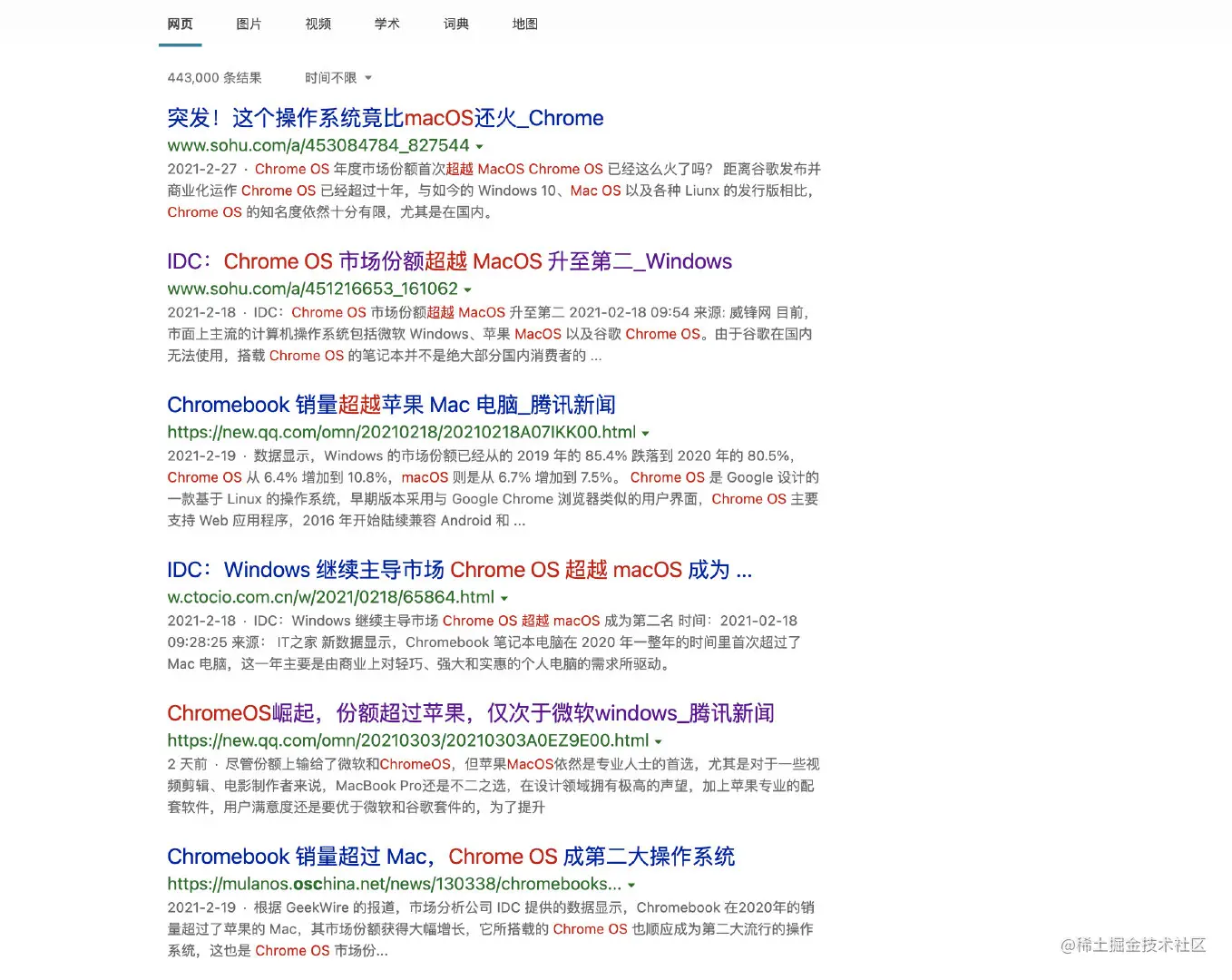Click the URL https://new.qq.com/omn/20210303/20210303A0EZ9E00.html
The image size is (1232, 980).
coord(408,740)
